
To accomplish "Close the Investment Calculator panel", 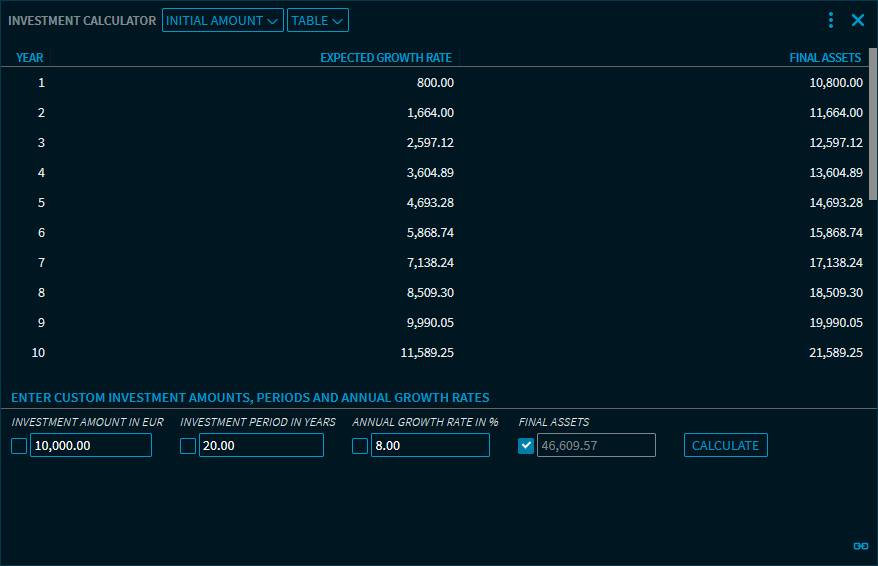I will [858, 20].
